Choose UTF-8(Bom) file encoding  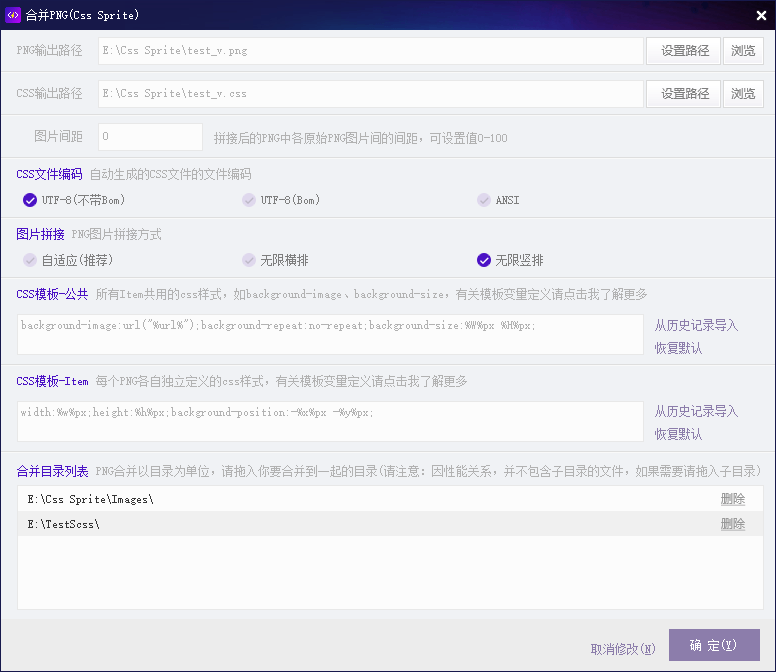click(249, 200)
